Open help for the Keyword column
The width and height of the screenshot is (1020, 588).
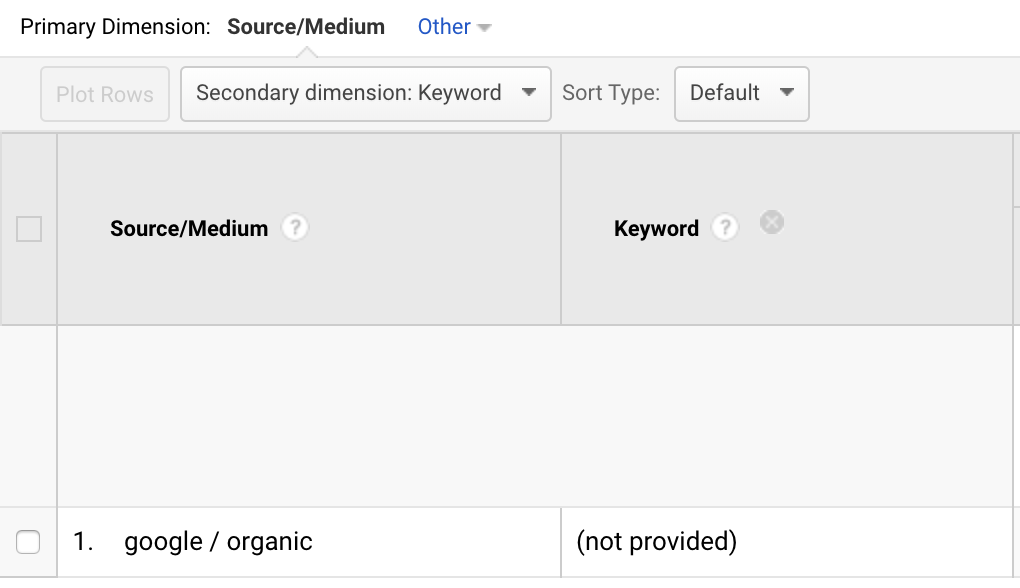[x=724, y=228]
